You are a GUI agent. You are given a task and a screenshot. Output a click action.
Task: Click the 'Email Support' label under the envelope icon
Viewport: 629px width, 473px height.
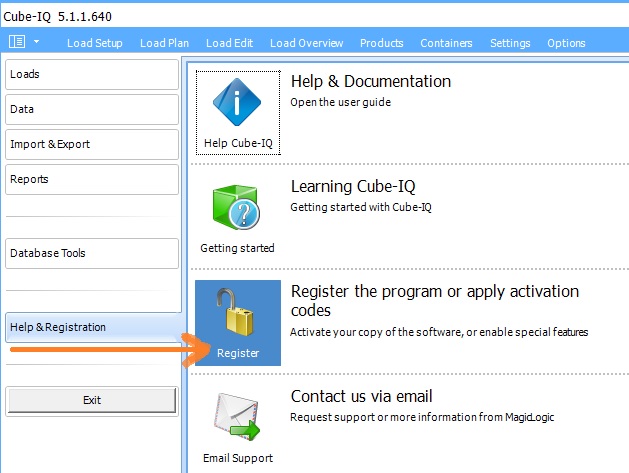pos(238,458)
